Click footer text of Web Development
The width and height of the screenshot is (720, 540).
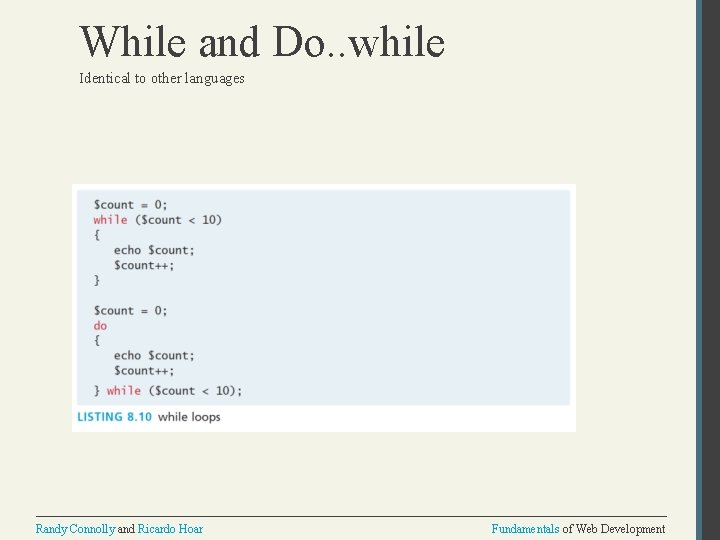(613, 529)
